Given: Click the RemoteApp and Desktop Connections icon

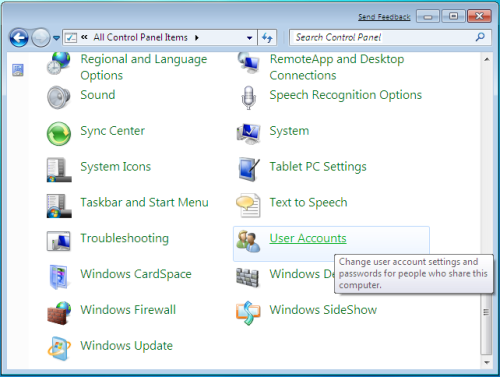Looking at the screenshot, I should (x=248, y=63).
